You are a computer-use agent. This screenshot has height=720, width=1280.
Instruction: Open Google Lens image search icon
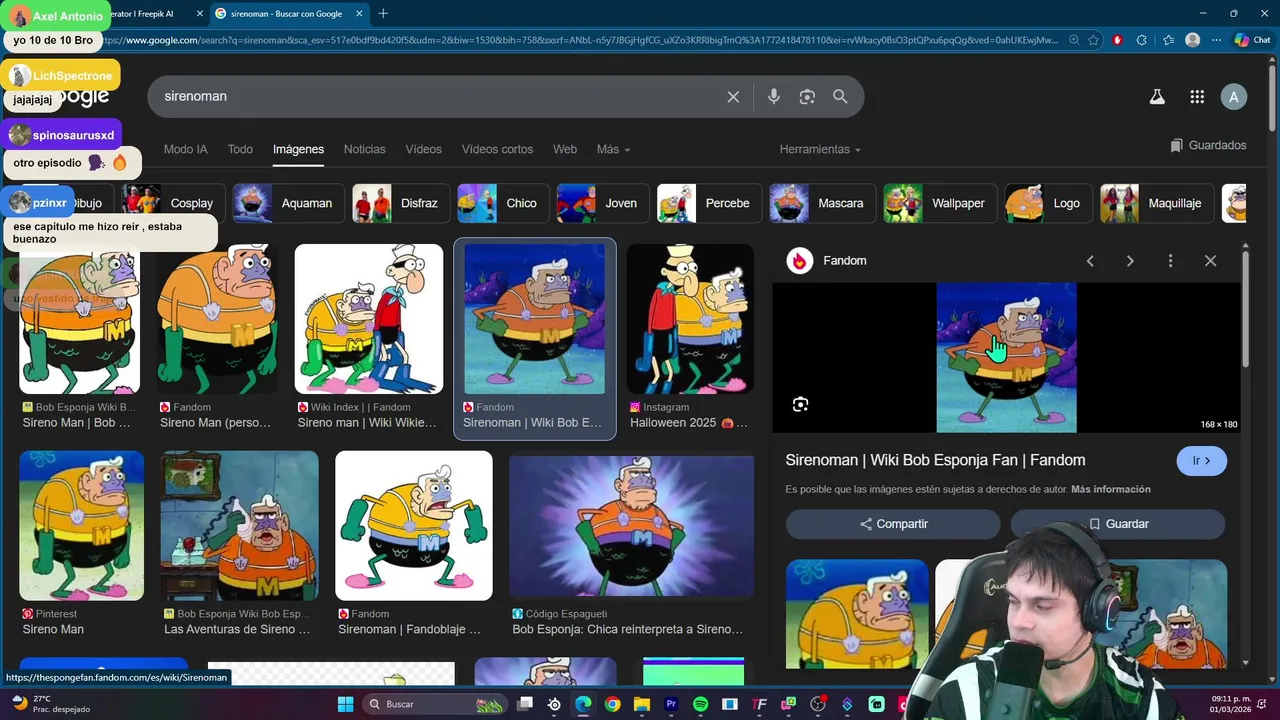807,97
